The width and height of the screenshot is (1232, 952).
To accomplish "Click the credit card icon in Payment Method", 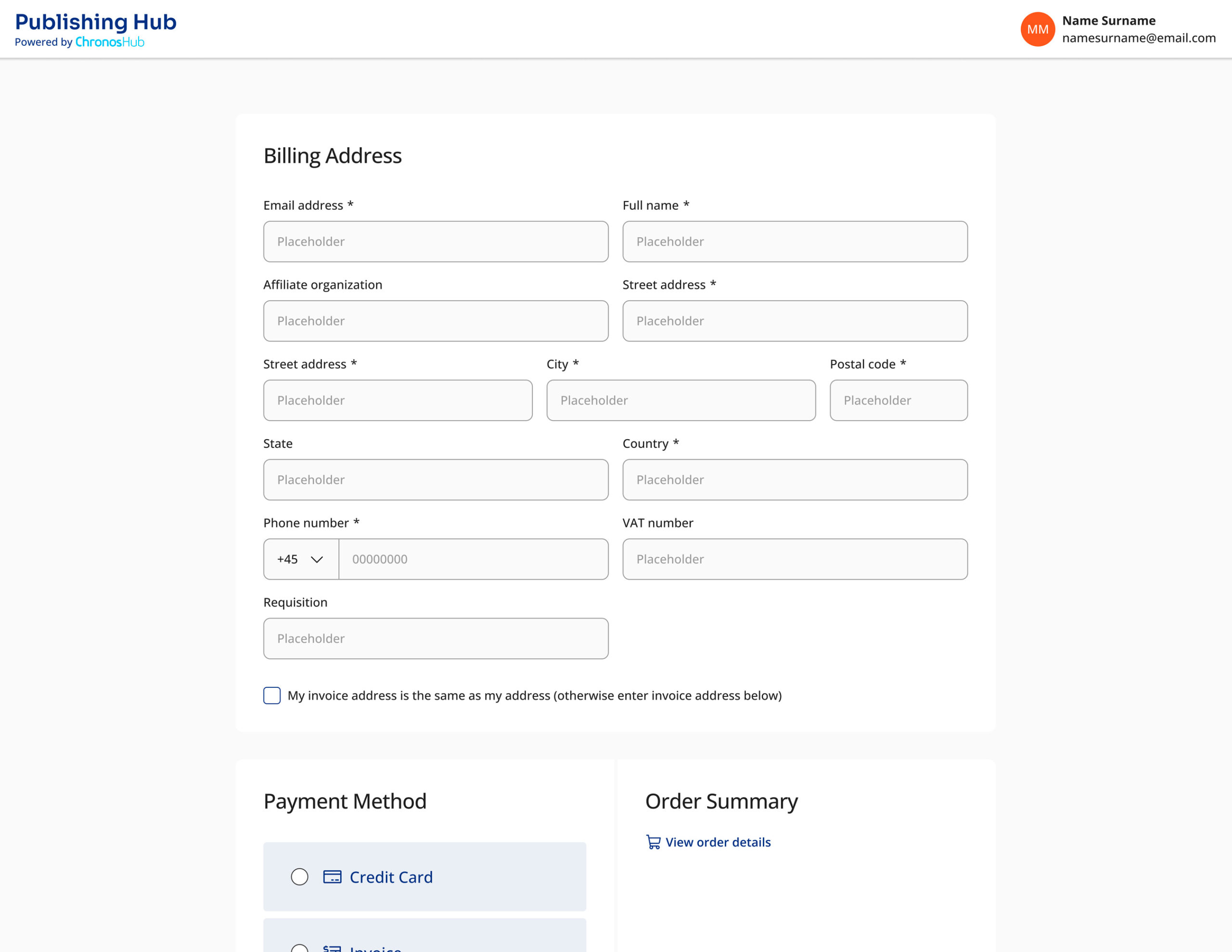I will [333, 877].
